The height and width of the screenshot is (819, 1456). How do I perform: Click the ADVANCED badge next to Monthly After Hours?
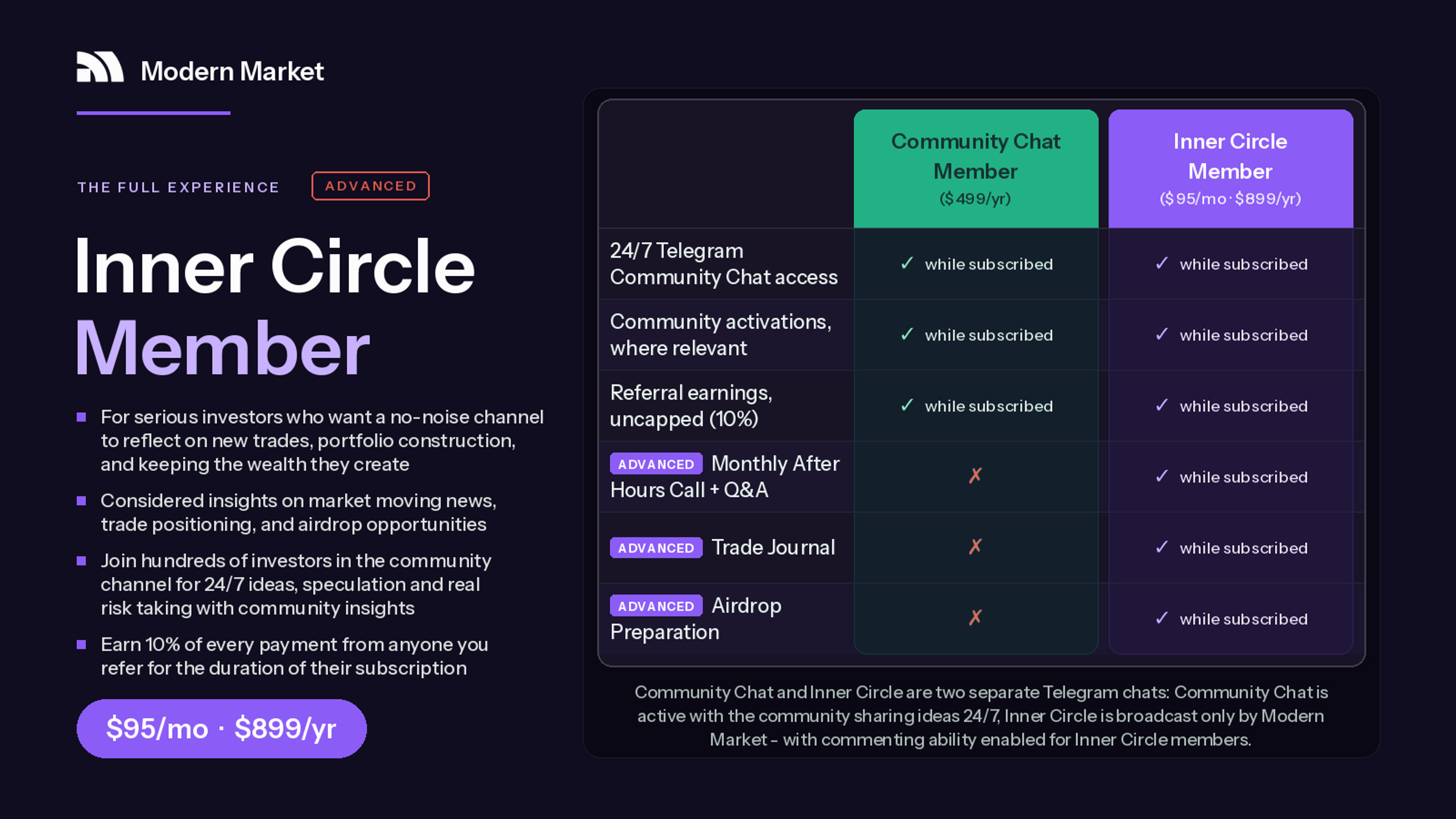click(x=656, y=464)
